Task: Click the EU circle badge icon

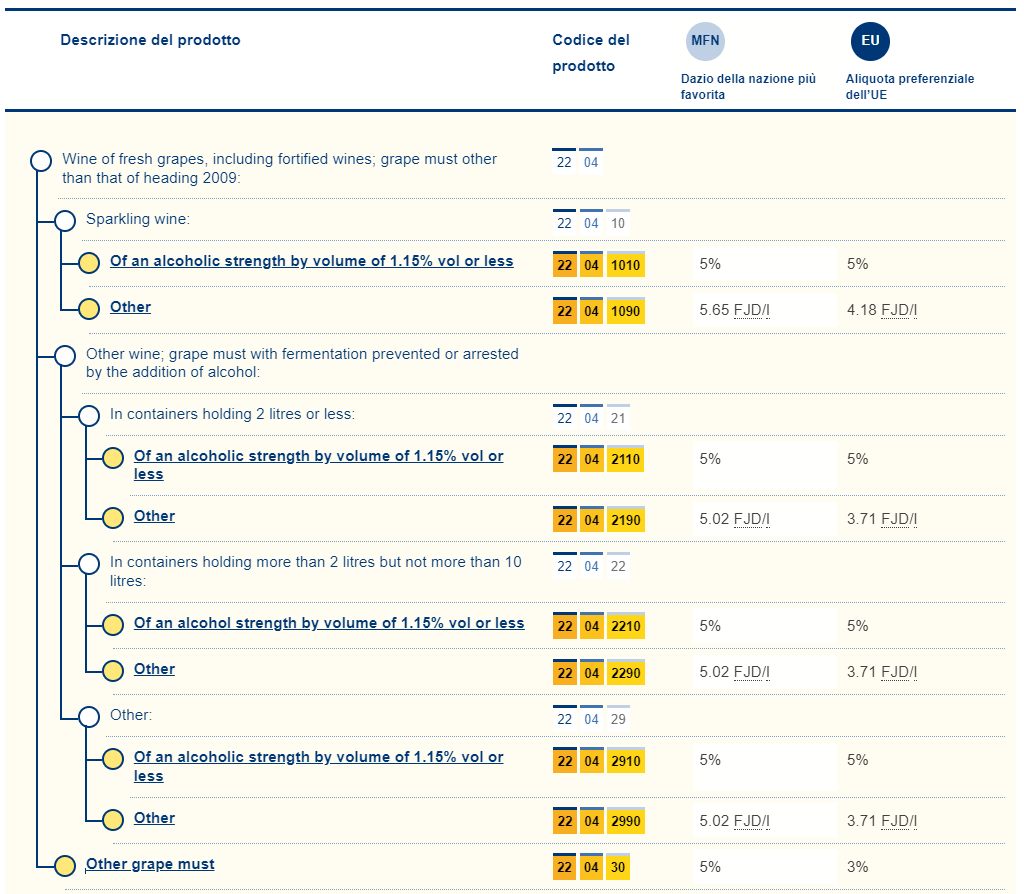Action: tap(870, 41)
